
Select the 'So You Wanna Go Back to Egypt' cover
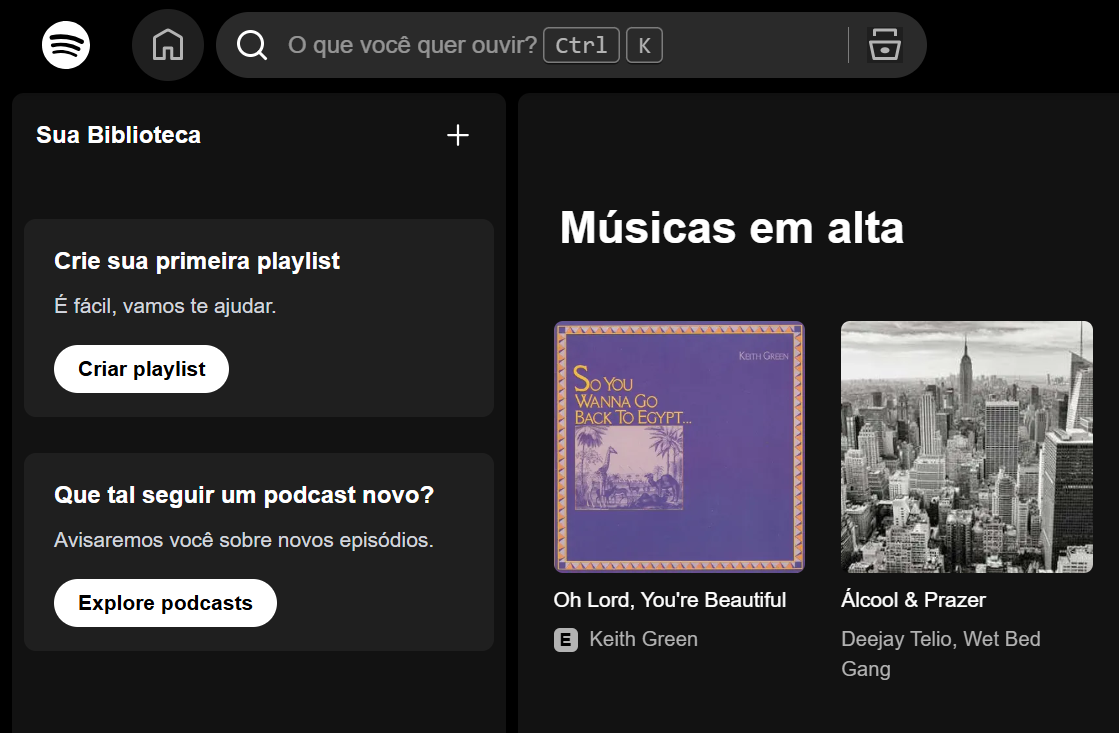coord(679,446)
